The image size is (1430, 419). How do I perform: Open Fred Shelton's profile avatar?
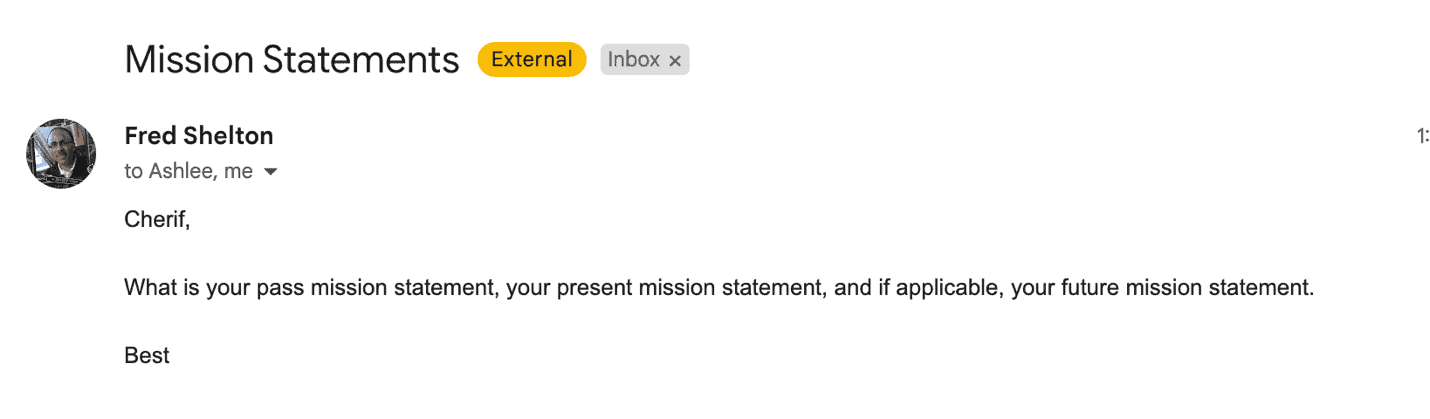tap(61, 154)
